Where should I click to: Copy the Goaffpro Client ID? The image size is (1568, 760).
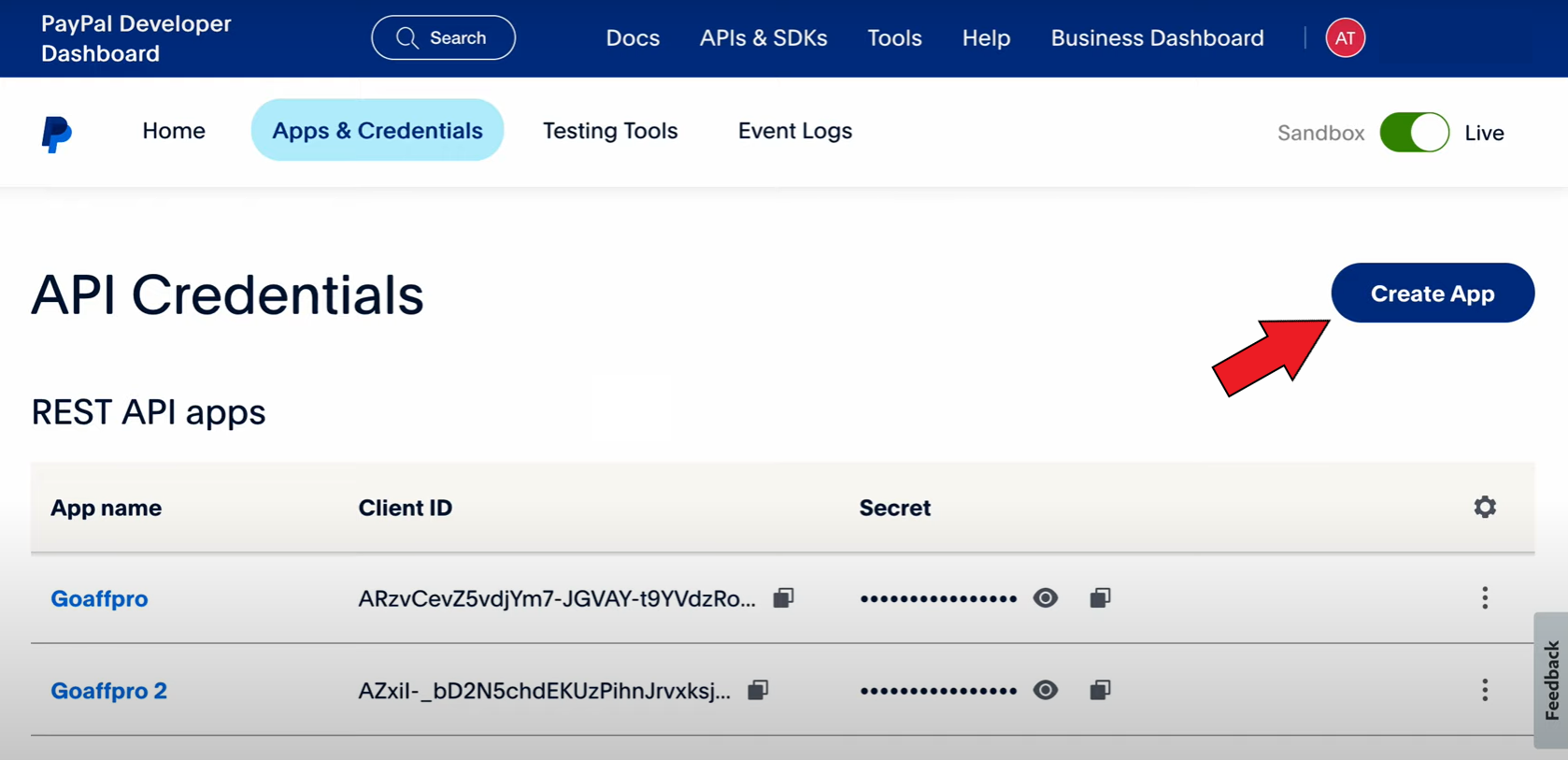[x=783, y=598]
